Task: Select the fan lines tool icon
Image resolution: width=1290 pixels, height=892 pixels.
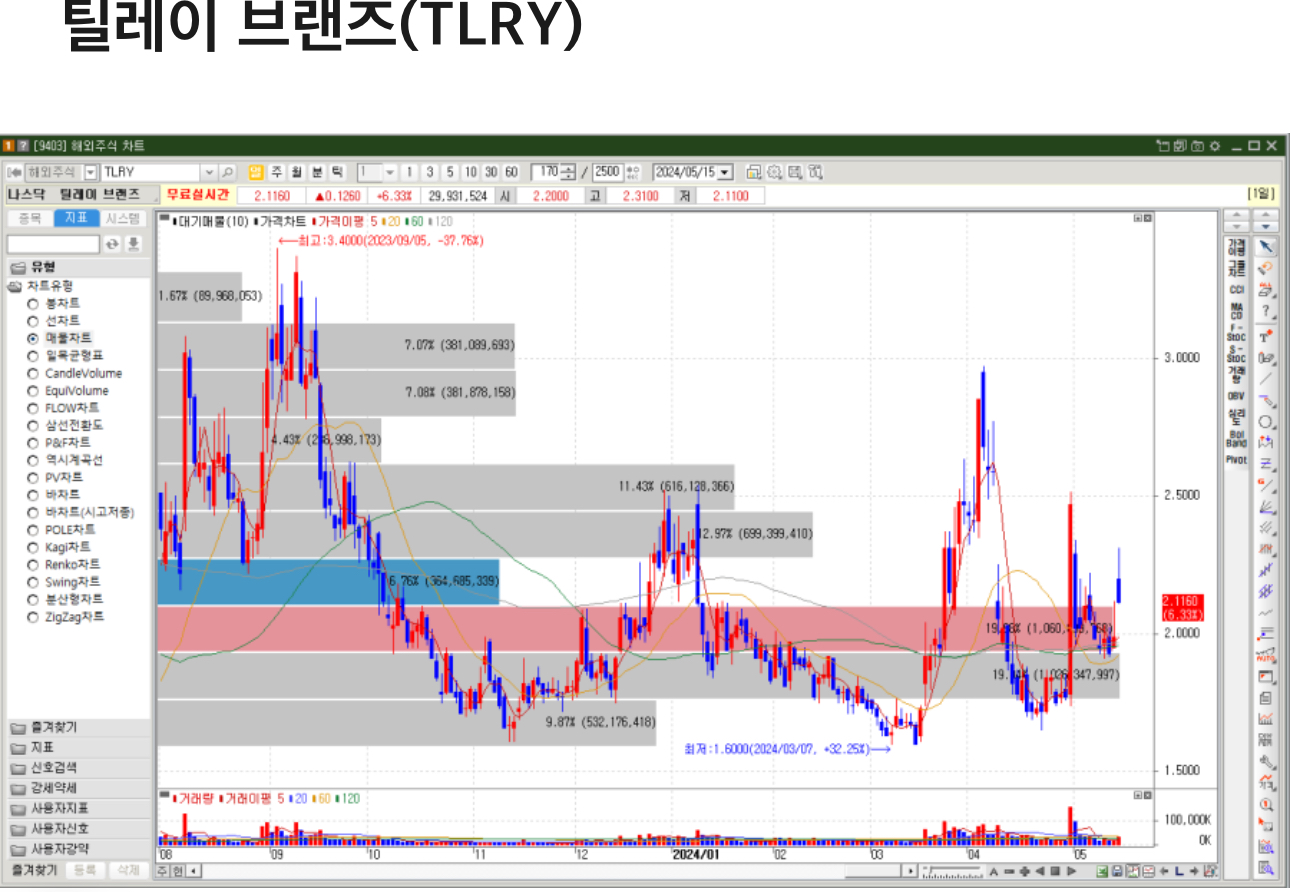Action: [x=1266, y=508]
